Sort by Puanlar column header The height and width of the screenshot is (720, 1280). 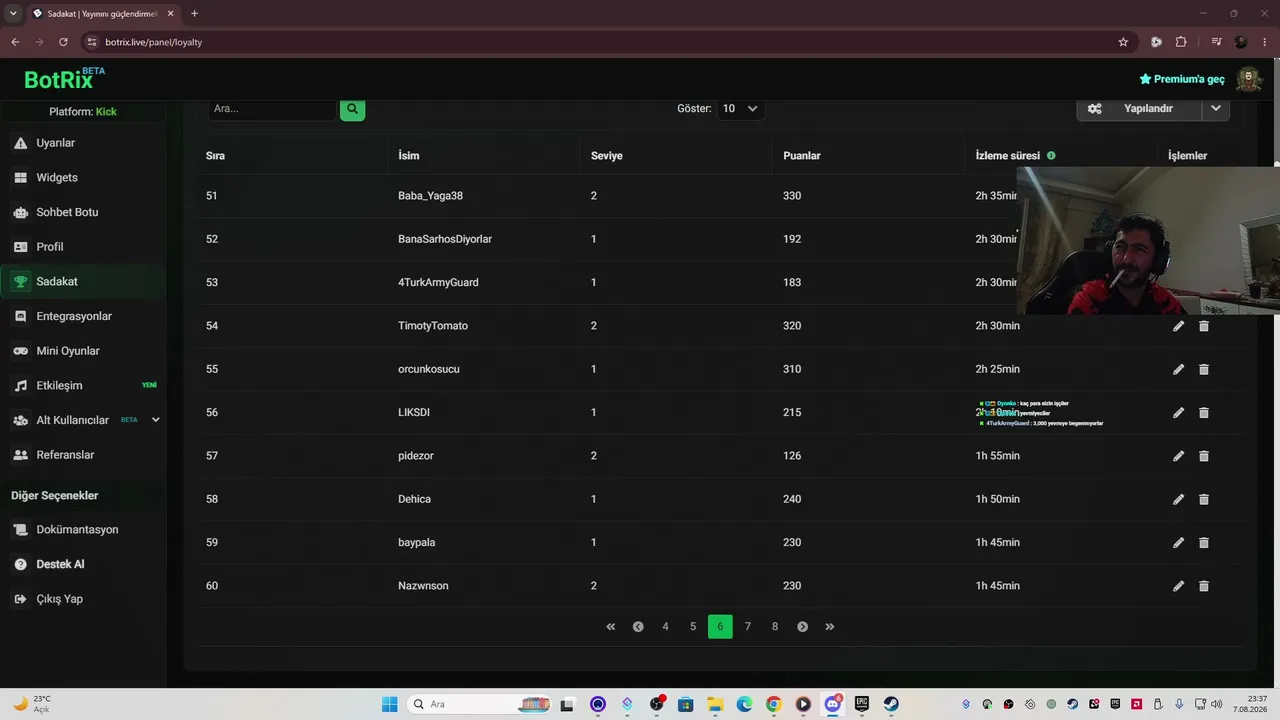pos(802,156)
